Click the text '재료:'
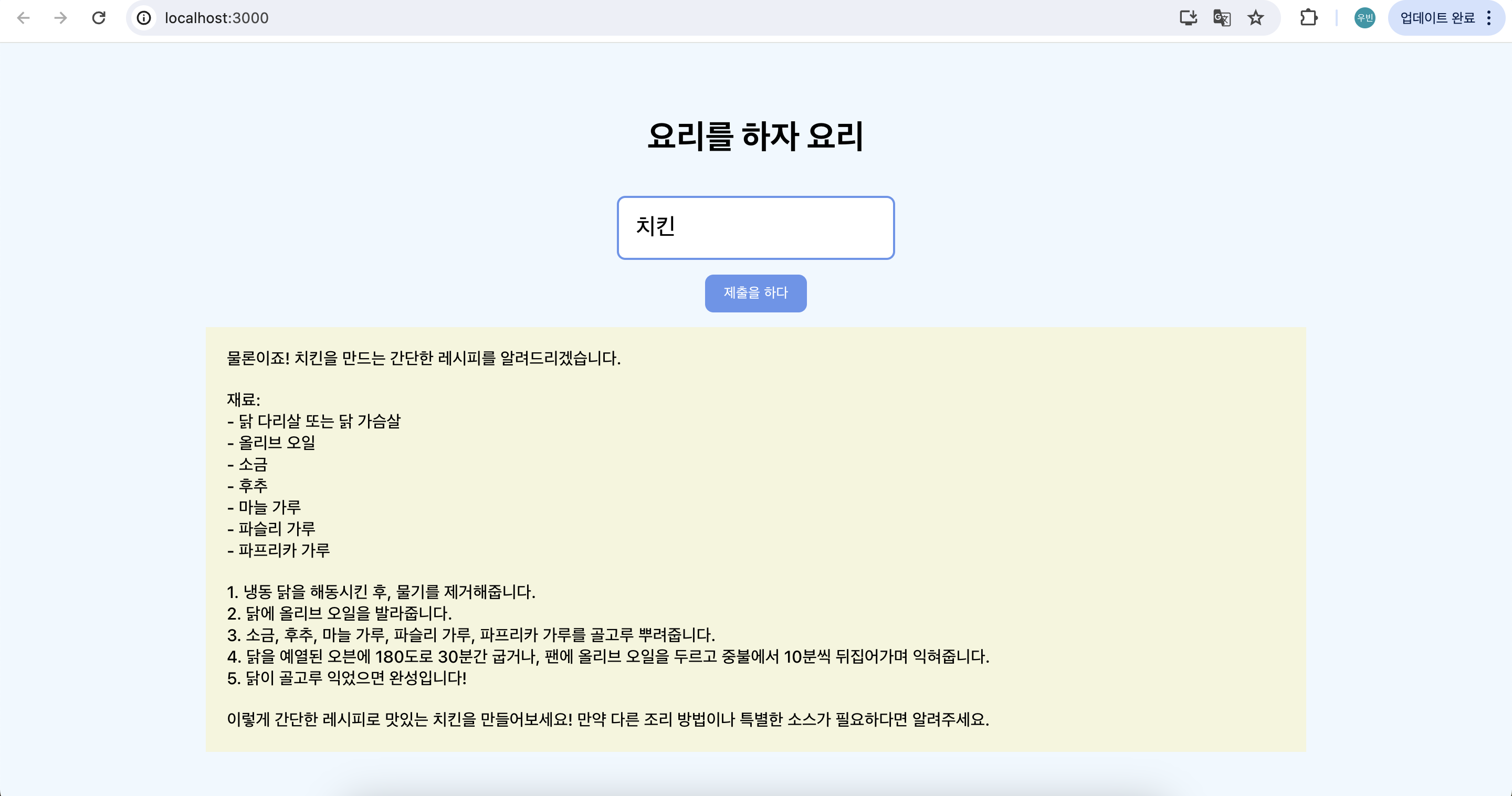The width and height of the screenshot is (1512, 796). [x=244, y=400]
